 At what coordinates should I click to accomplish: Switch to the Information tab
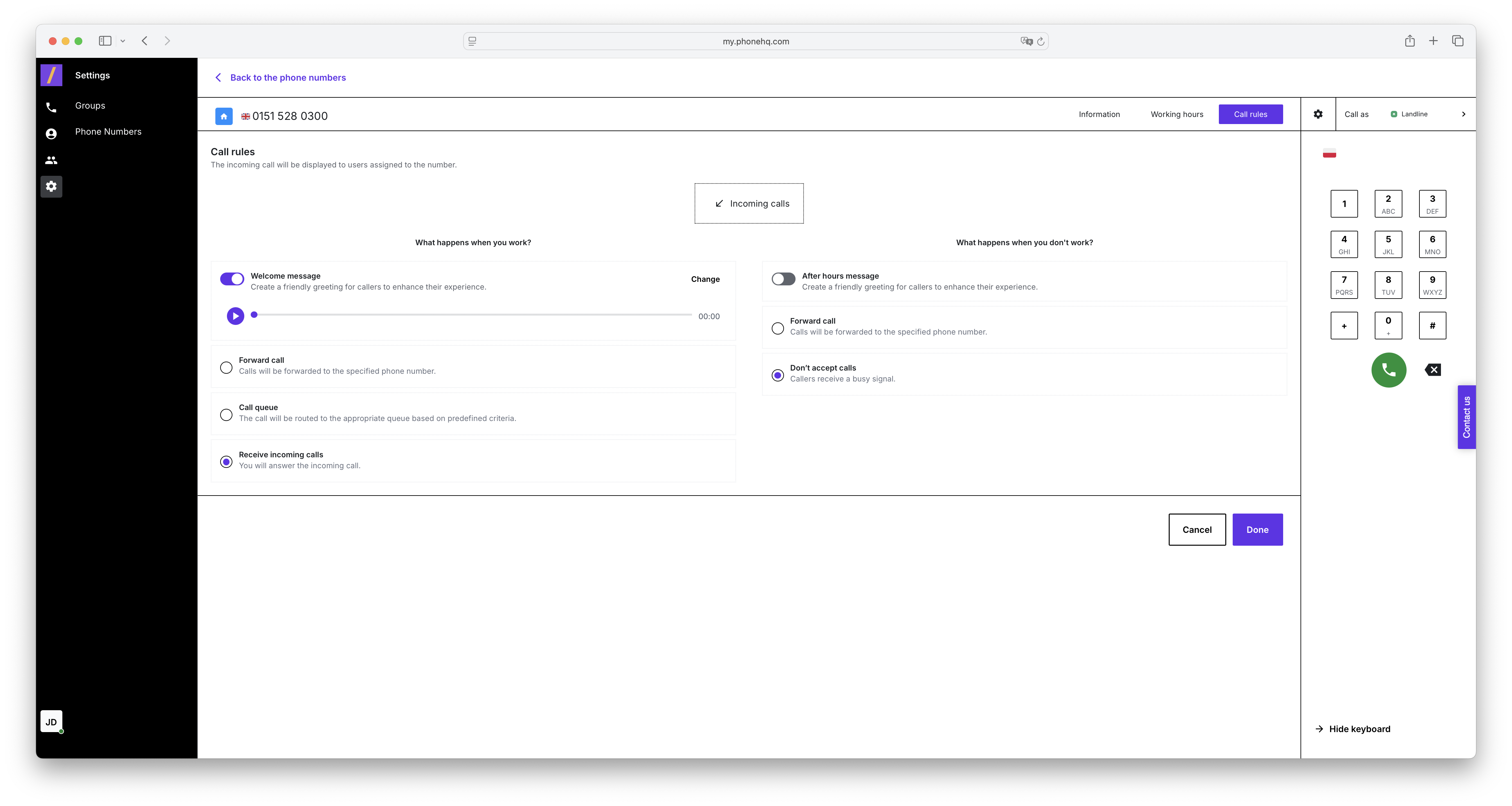click(x=1099, y=114)
